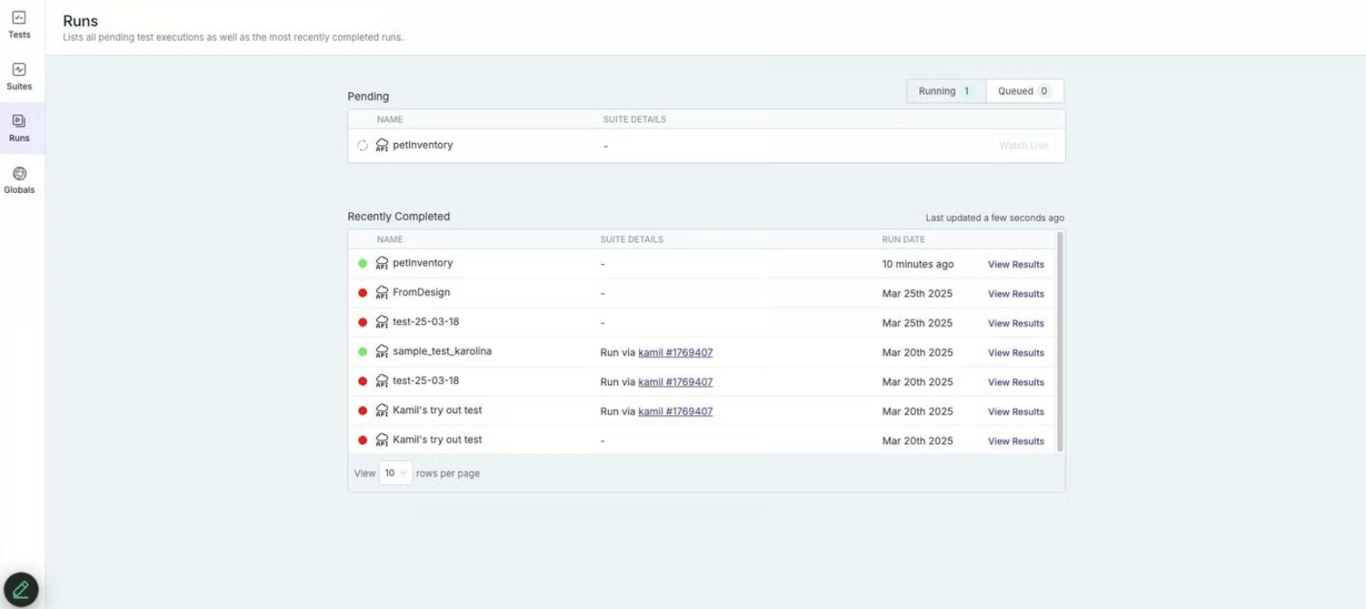1366x609 pixels.
Task: Open the rows per page dropdown
Action: (395, 473)
